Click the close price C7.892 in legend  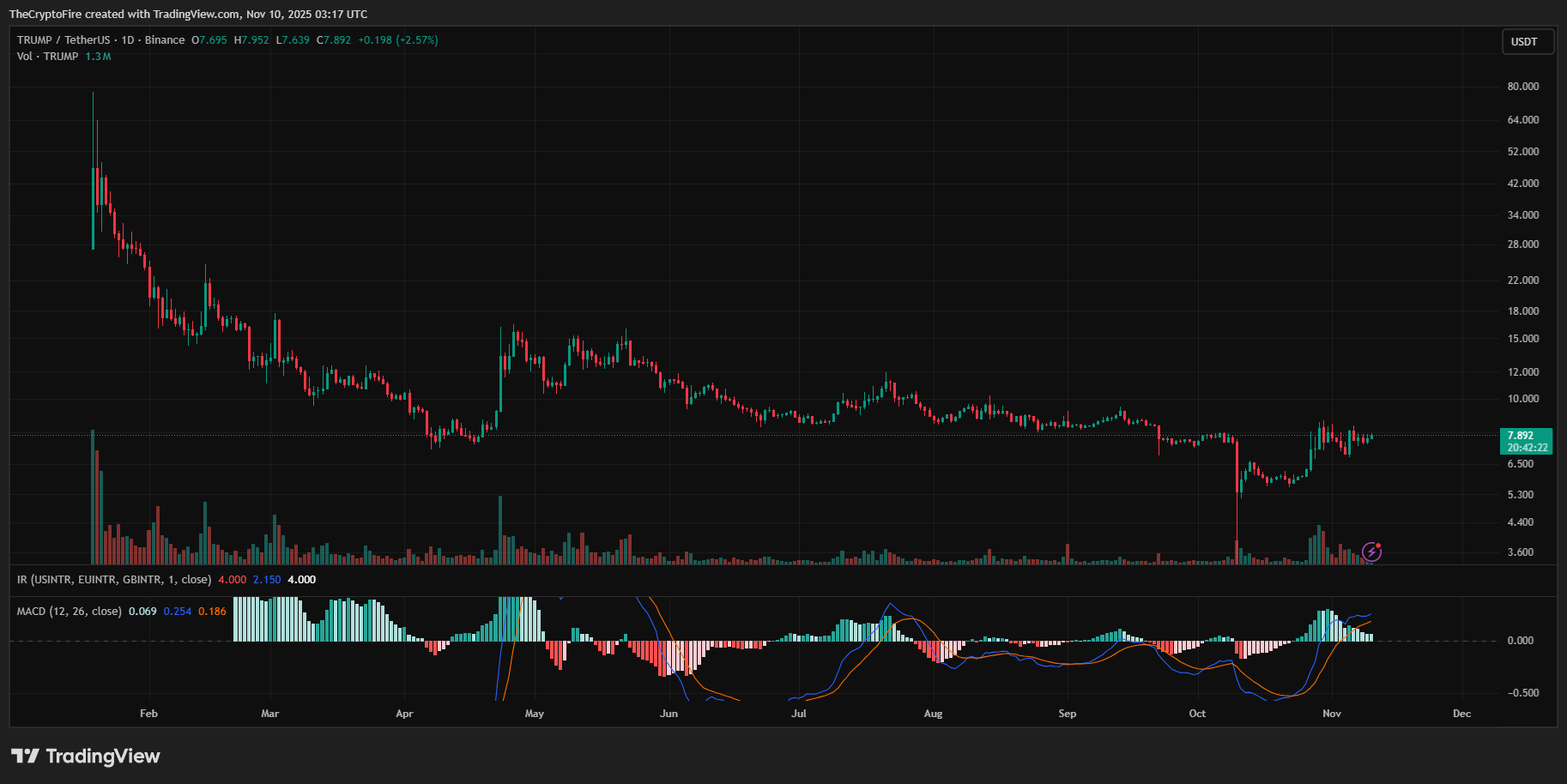[334, 40]
